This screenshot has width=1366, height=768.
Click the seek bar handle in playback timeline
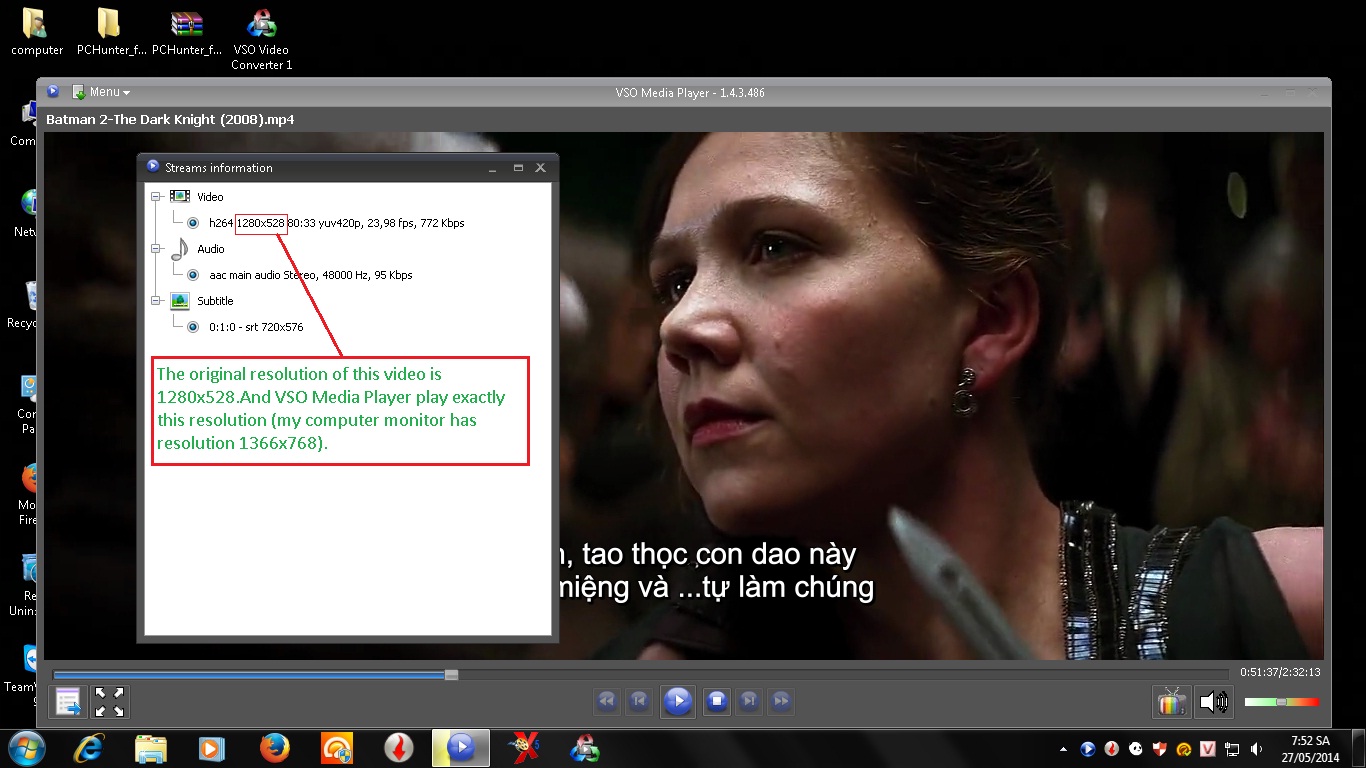[451, 675]
